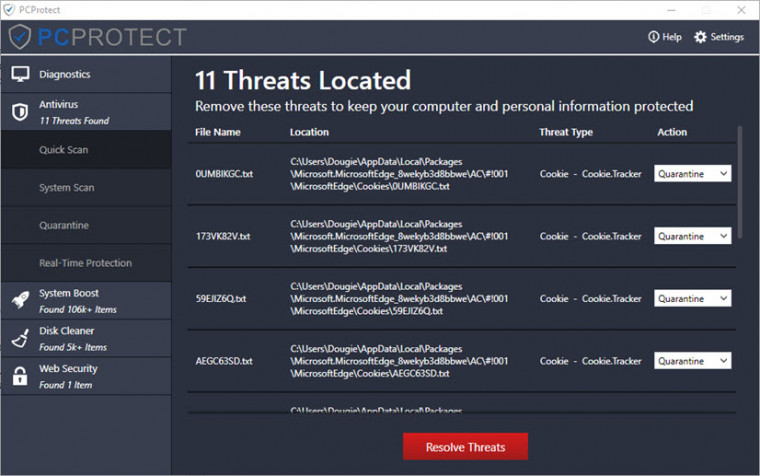
Task: Click the Help info icon
Action: [653, 37]
